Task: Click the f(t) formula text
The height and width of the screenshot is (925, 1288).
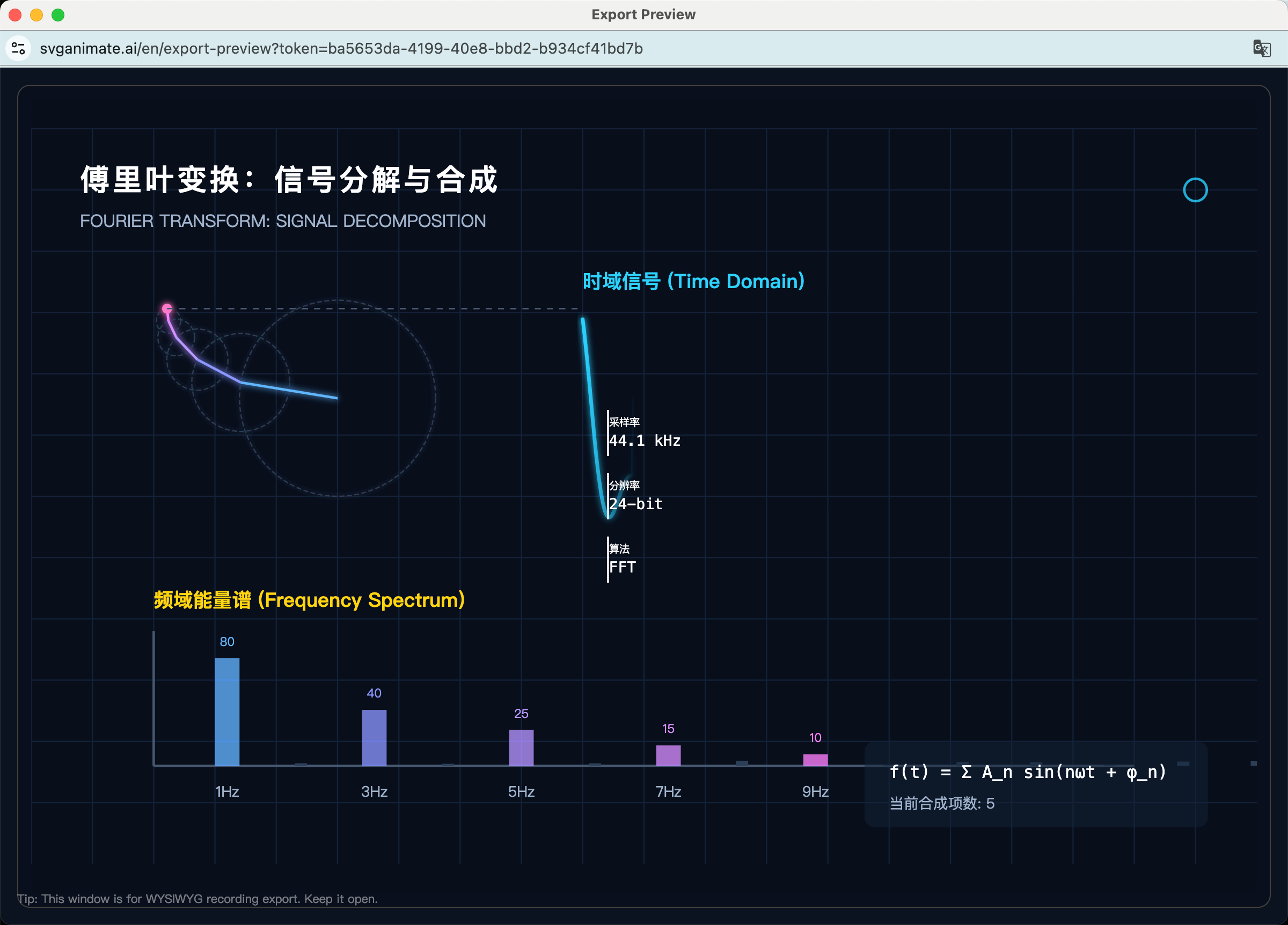Action: pyautogui.click(x=1027, y=772)
